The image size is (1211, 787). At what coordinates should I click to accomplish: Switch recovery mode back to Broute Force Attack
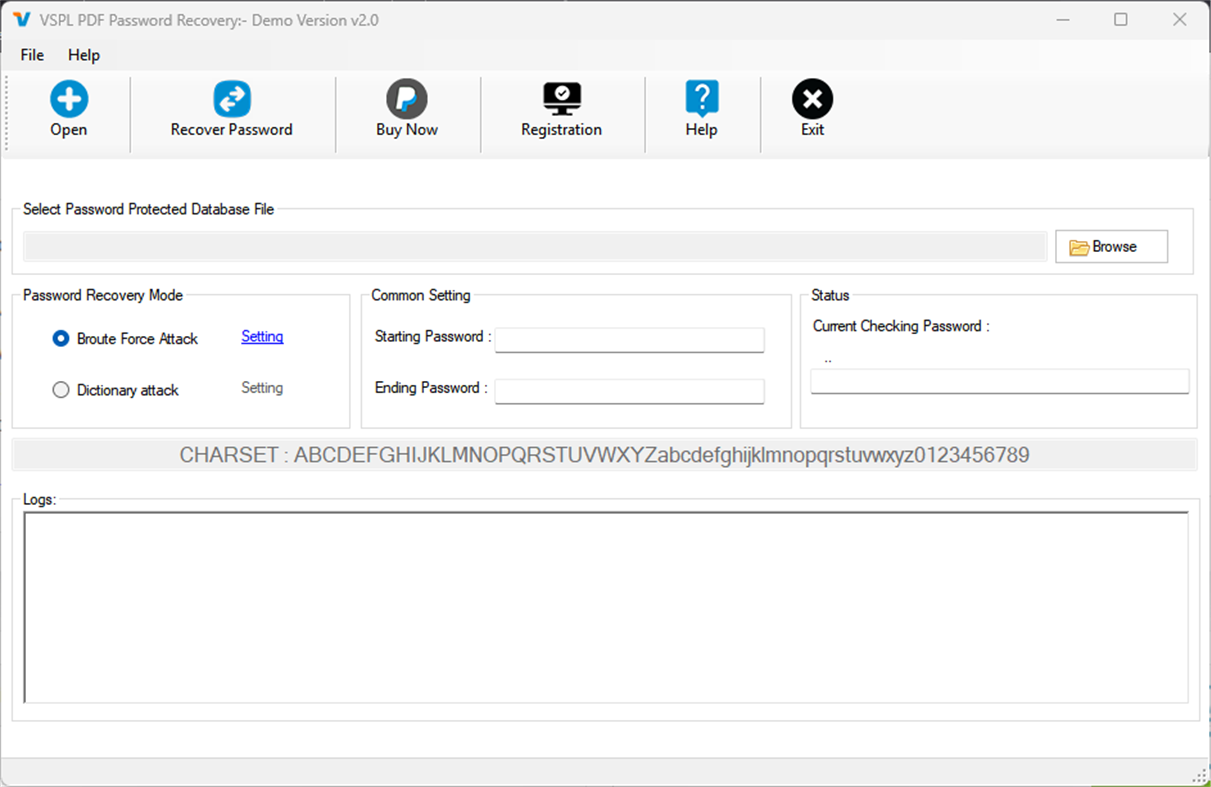(x=60, y=338)
